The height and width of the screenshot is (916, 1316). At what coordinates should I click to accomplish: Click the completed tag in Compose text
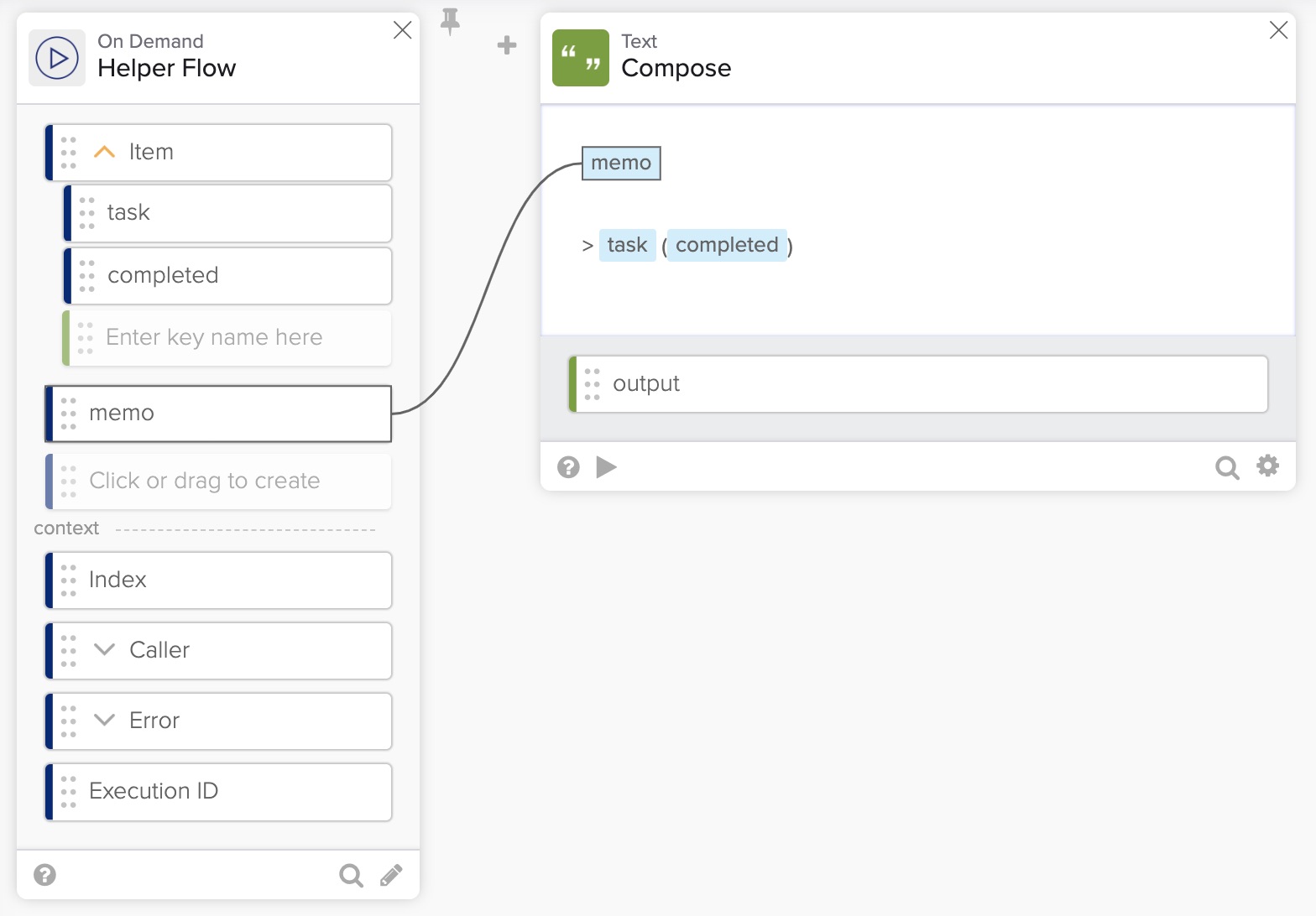(x=727, y=245)
